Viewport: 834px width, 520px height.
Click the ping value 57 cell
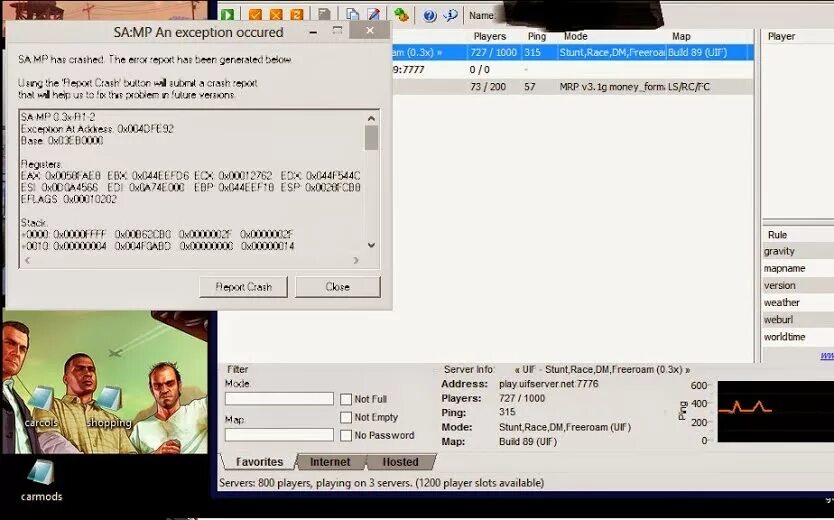pyautogui.click(x=530, y=87)
